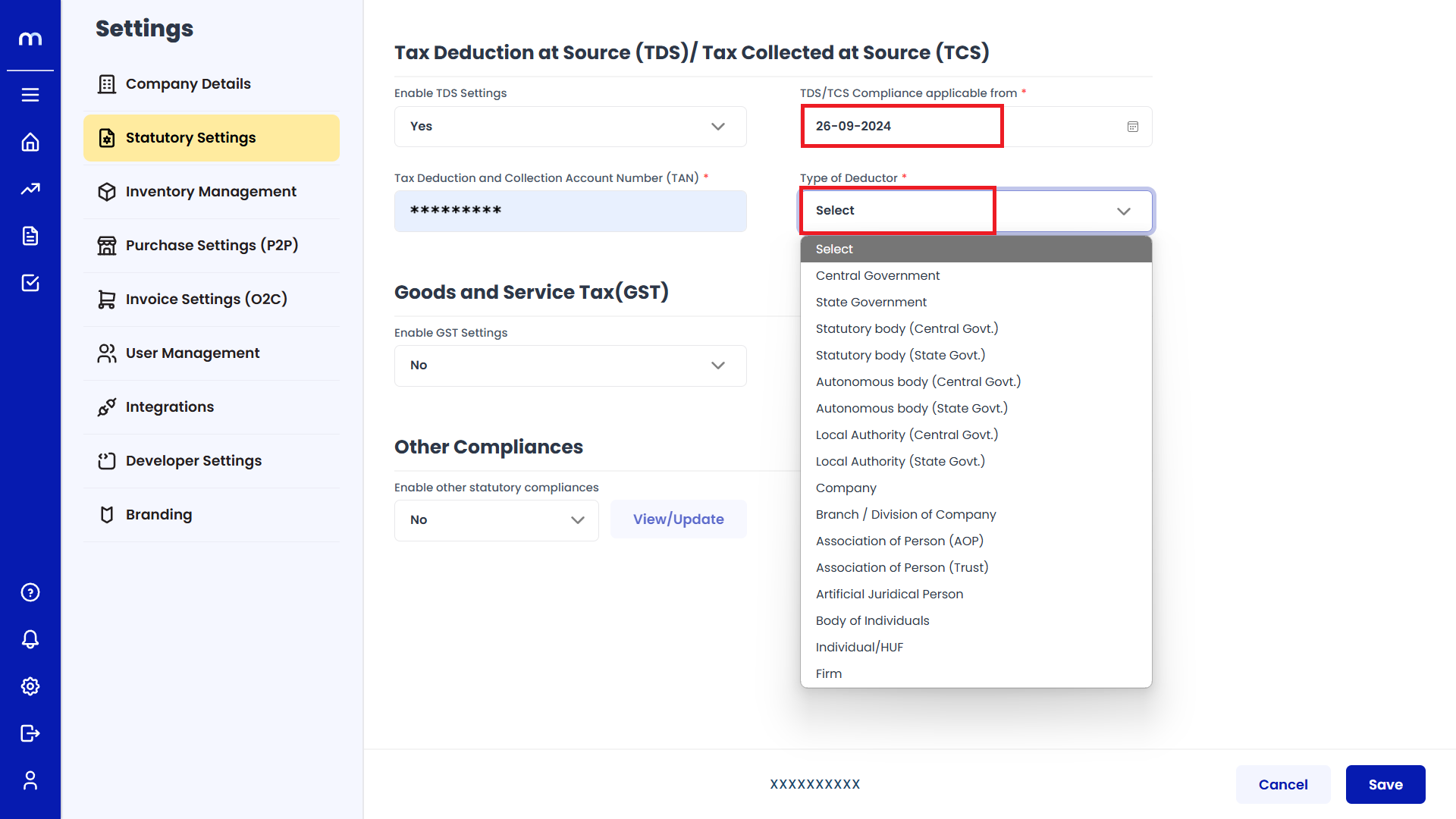This screenshot has height=819, width=1456.
Task: Click the user profile icon at bottom
Action: (30, 780)
